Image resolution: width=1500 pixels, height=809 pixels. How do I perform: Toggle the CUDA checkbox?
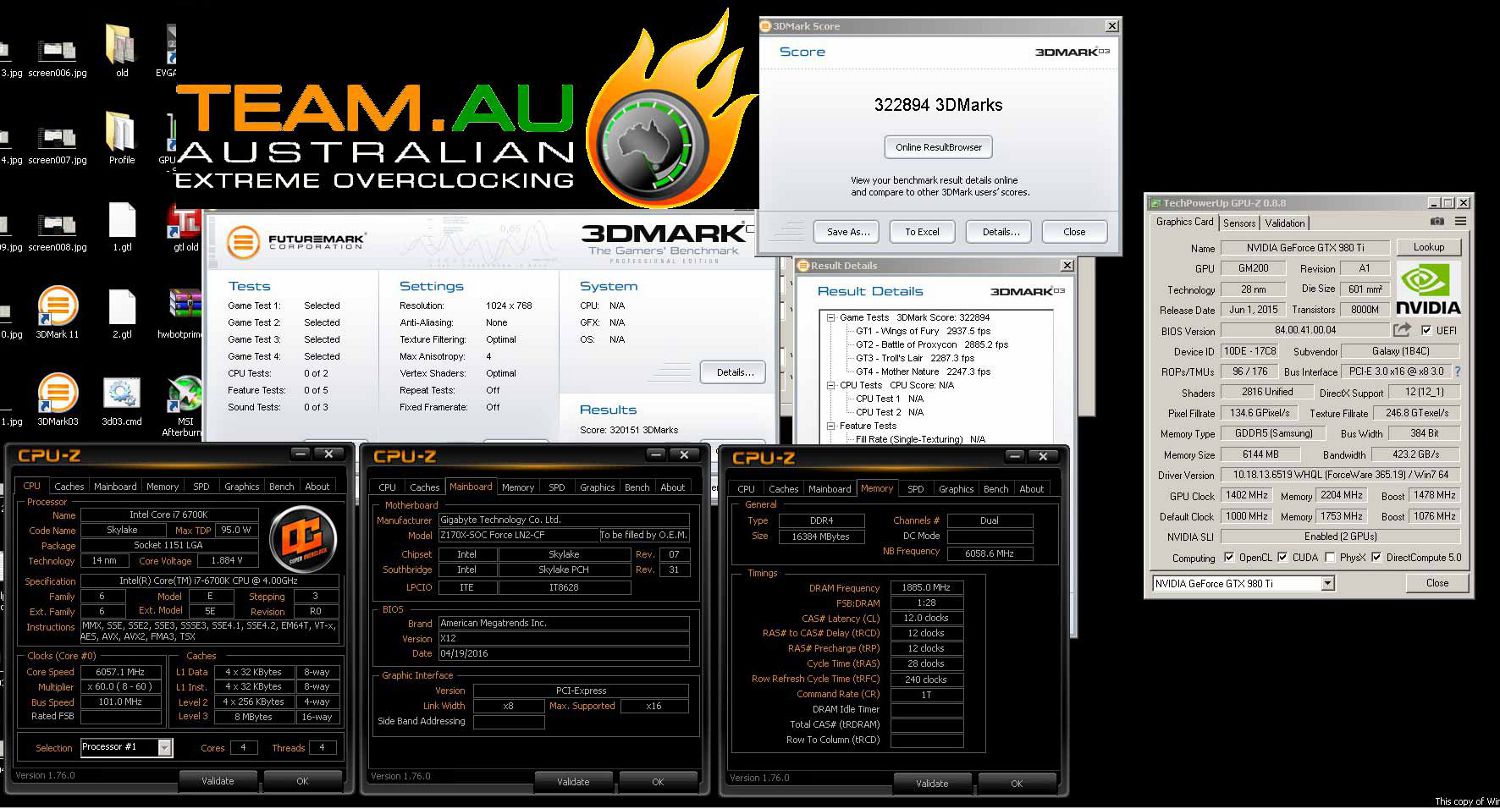pyautogui.click(x=1283, y=558)
